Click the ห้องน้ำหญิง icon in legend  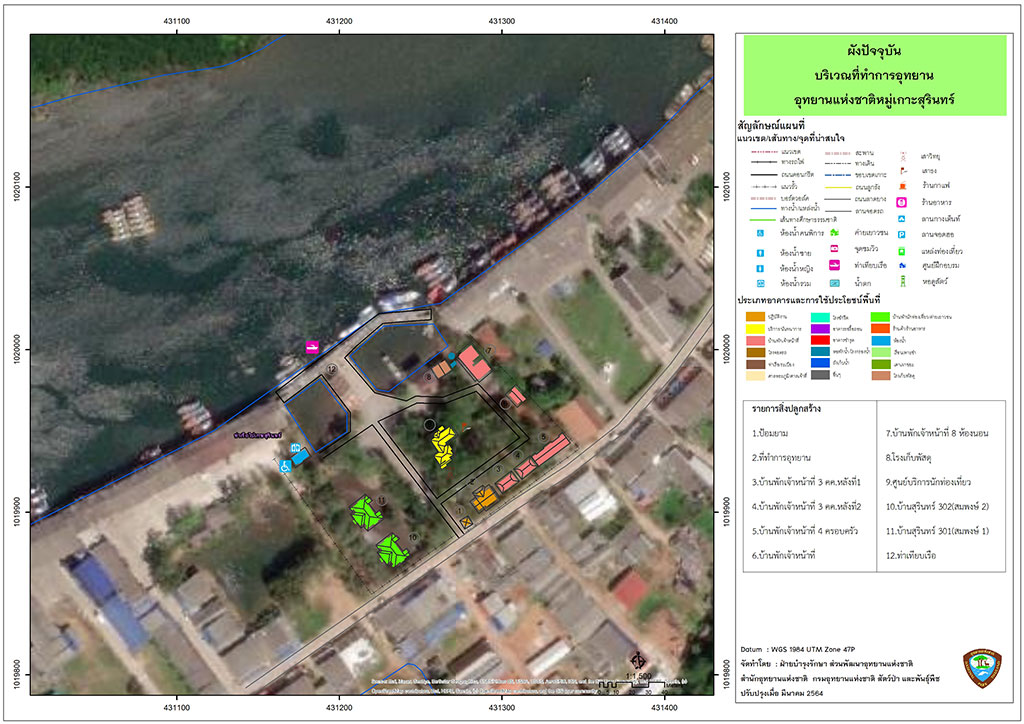tap(760, 268)
